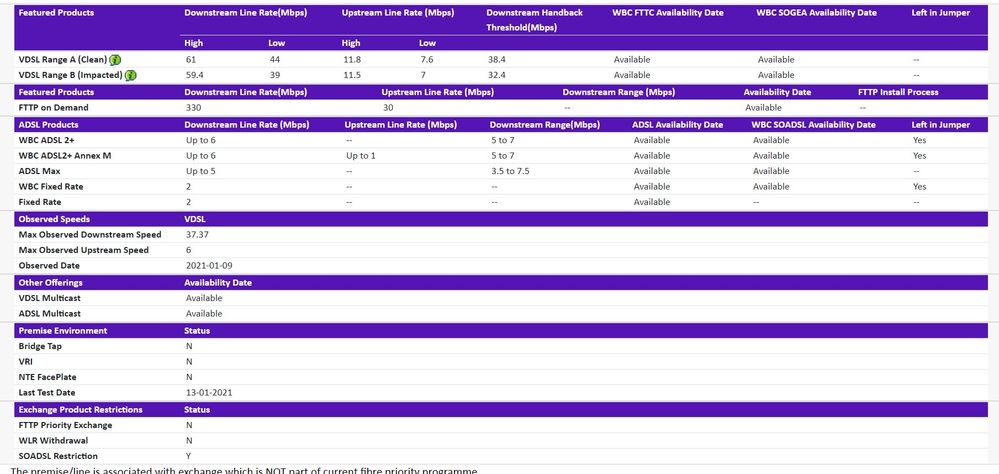The height and width of the screenshot is (474, 999).
Task: Click the FTTP Install Process column header
Action: (898, 92)
